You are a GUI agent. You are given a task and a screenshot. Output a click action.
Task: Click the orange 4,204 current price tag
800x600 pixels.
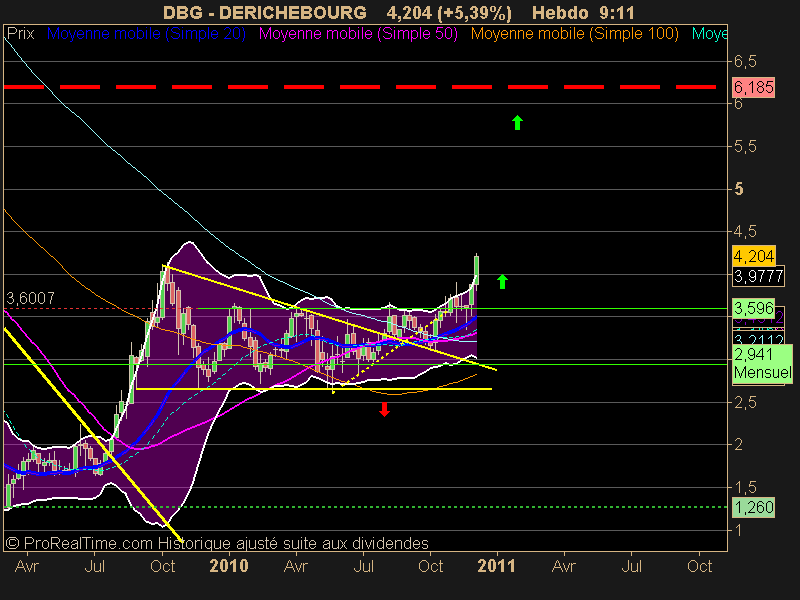[754, 256]
